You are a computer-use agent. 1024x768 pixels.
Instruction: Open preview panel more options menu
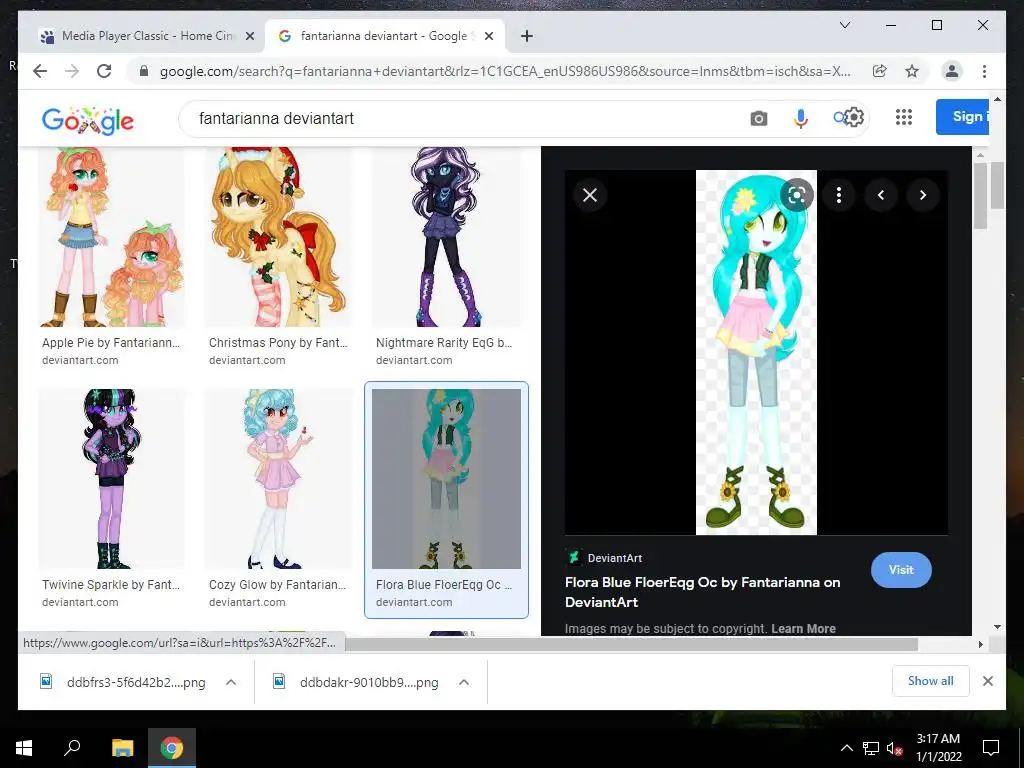point(839,195)
